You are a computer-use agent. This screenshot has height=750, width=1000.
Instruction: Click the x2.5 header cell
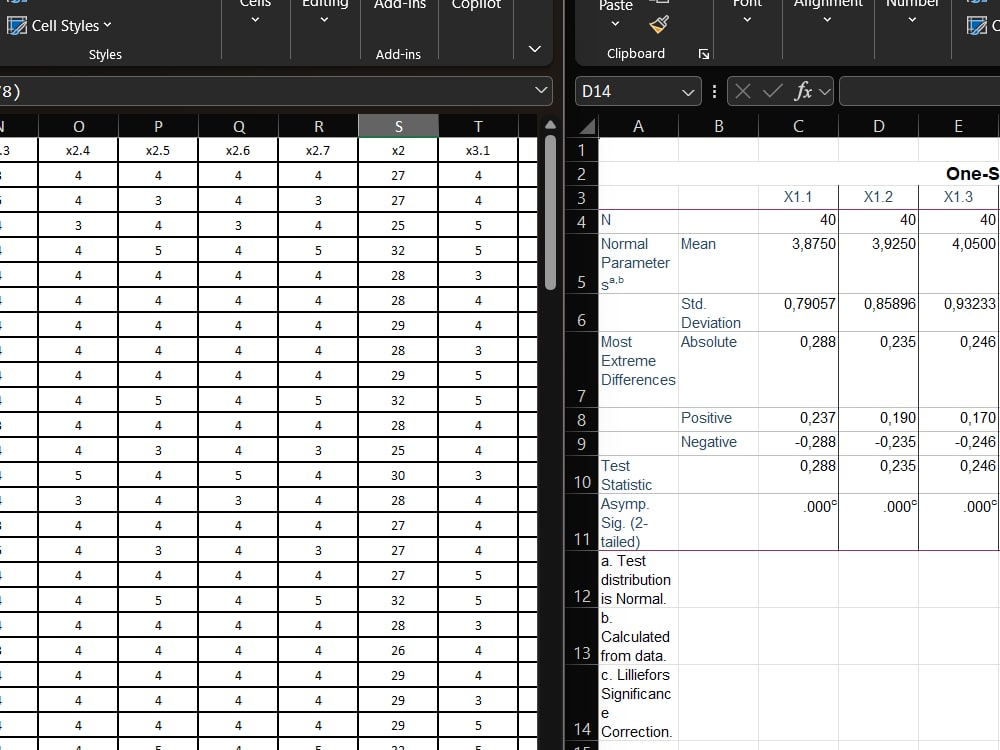(158, 151)
